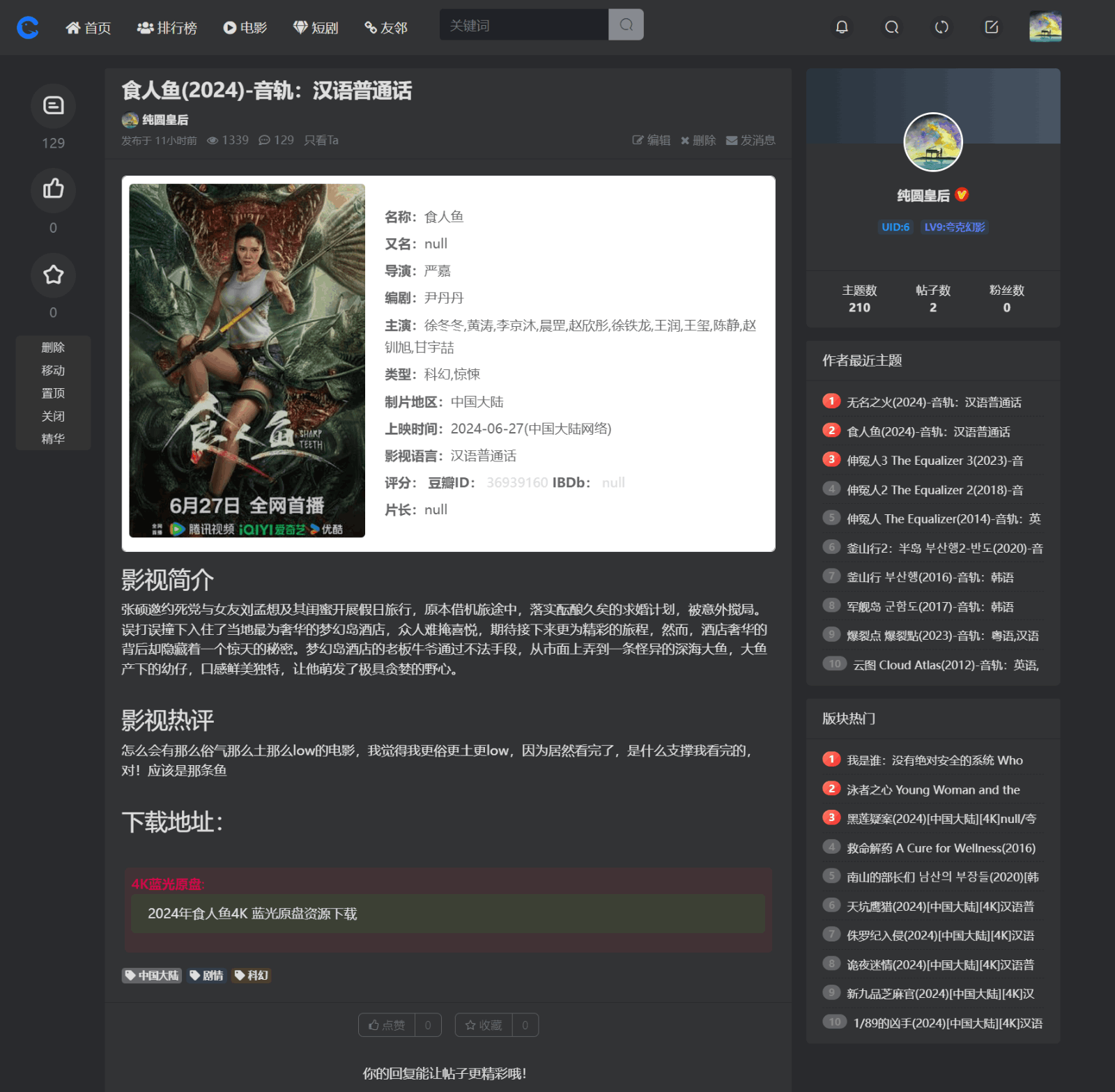This screenshot has height=1092, width=1115.
Task: Go to the 电影 movies section
Action: tap(245, 28)
